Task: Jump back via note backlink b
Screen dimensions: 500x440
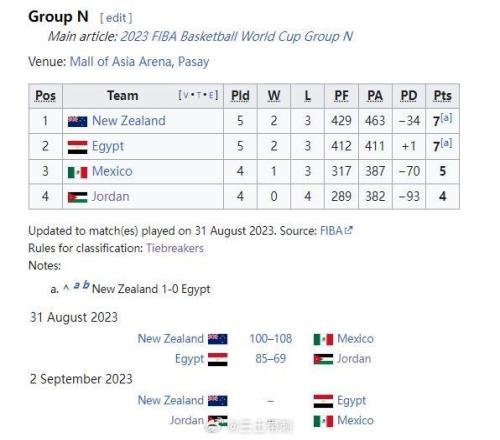Action: [86, 285]
